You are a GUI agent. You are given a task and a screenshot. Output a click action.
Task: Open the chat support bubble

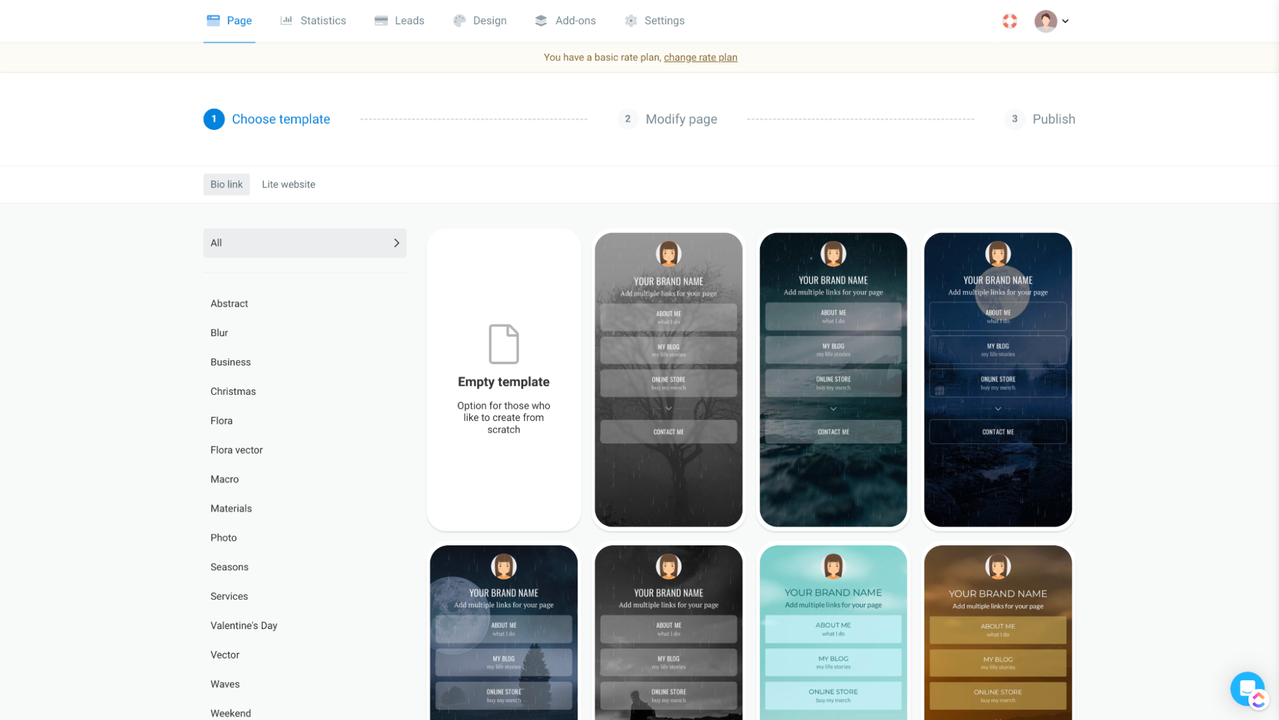coord(1247,688)
